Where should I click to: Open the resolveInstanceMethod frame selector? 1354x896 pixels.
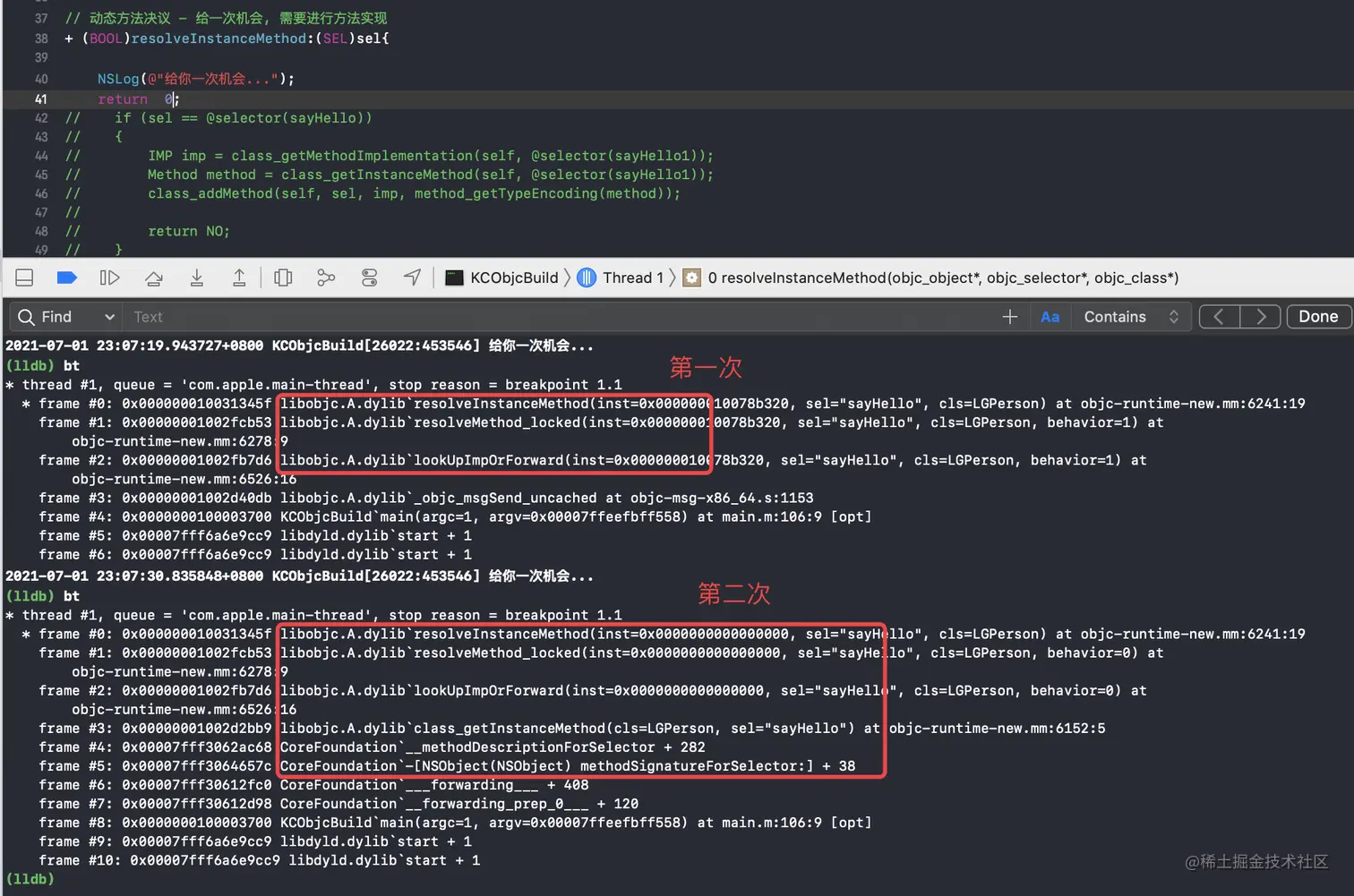[931, 277]
